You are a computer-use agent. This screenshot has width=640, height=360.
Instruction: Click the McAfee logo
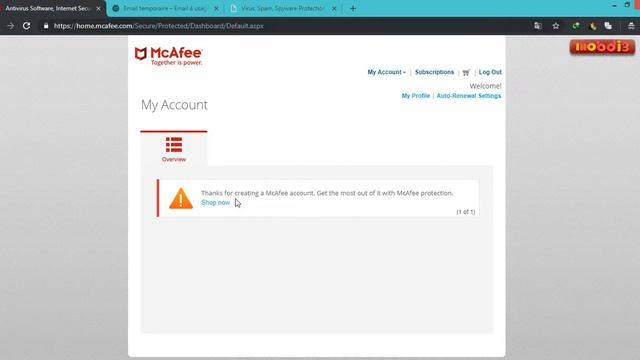click(169, 56)
